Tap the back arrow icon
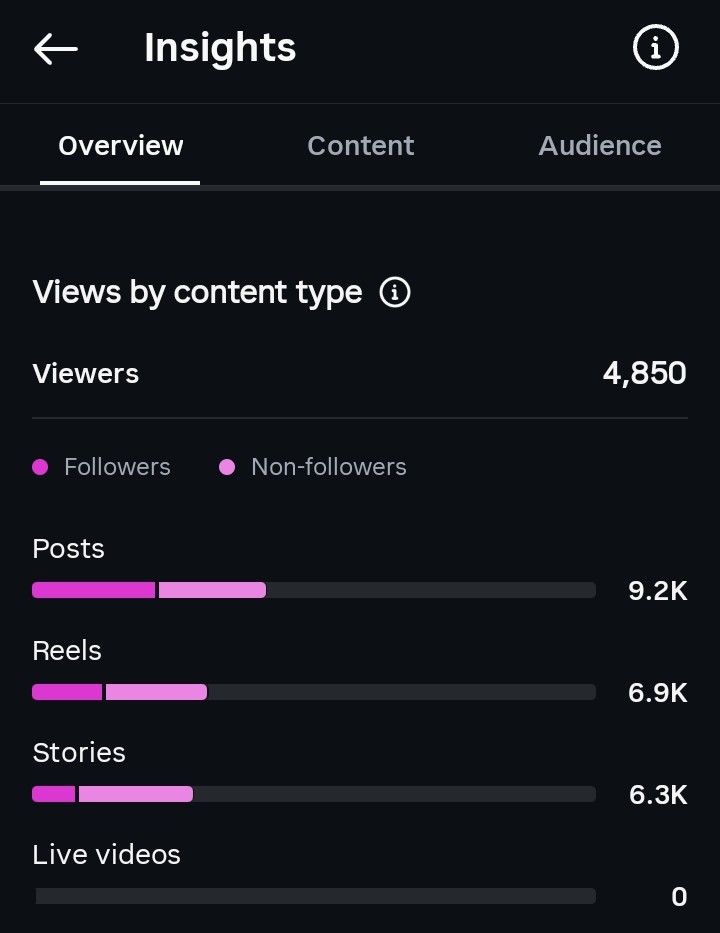This screenshot has width=720, height=933. tap(55, 48)
